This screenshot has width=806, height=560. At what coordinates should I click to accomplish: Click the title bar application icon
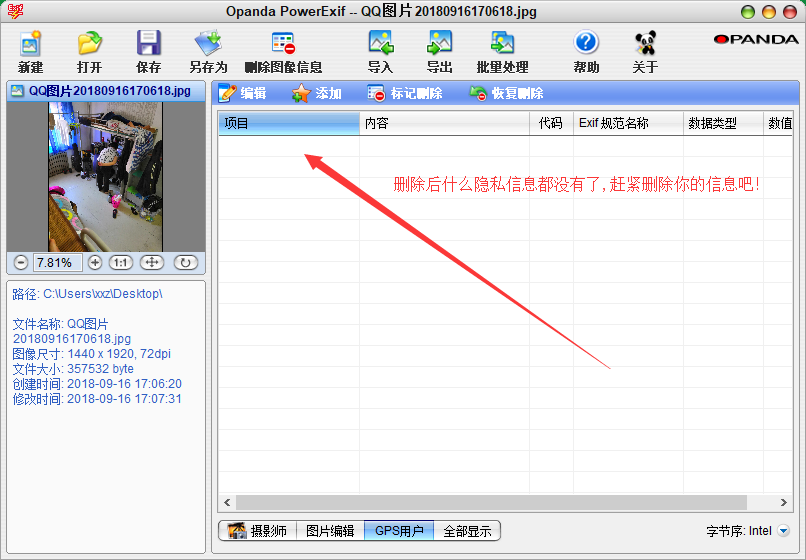pyautogui.click(x=15, y=11)
